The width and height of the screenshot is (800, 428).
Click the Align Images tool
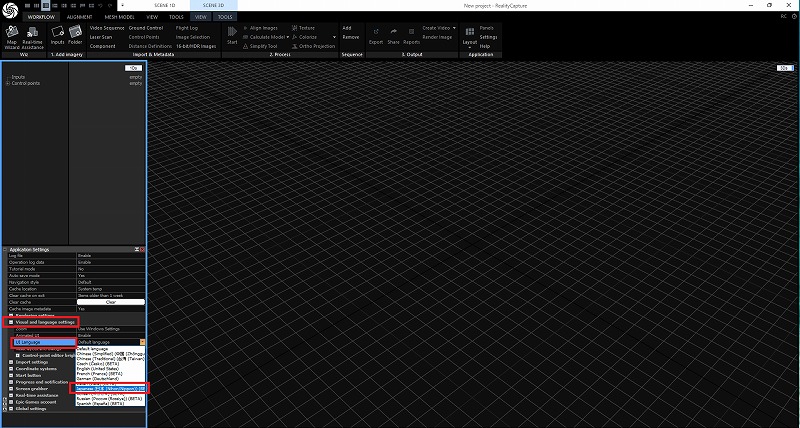pos(260,28)
